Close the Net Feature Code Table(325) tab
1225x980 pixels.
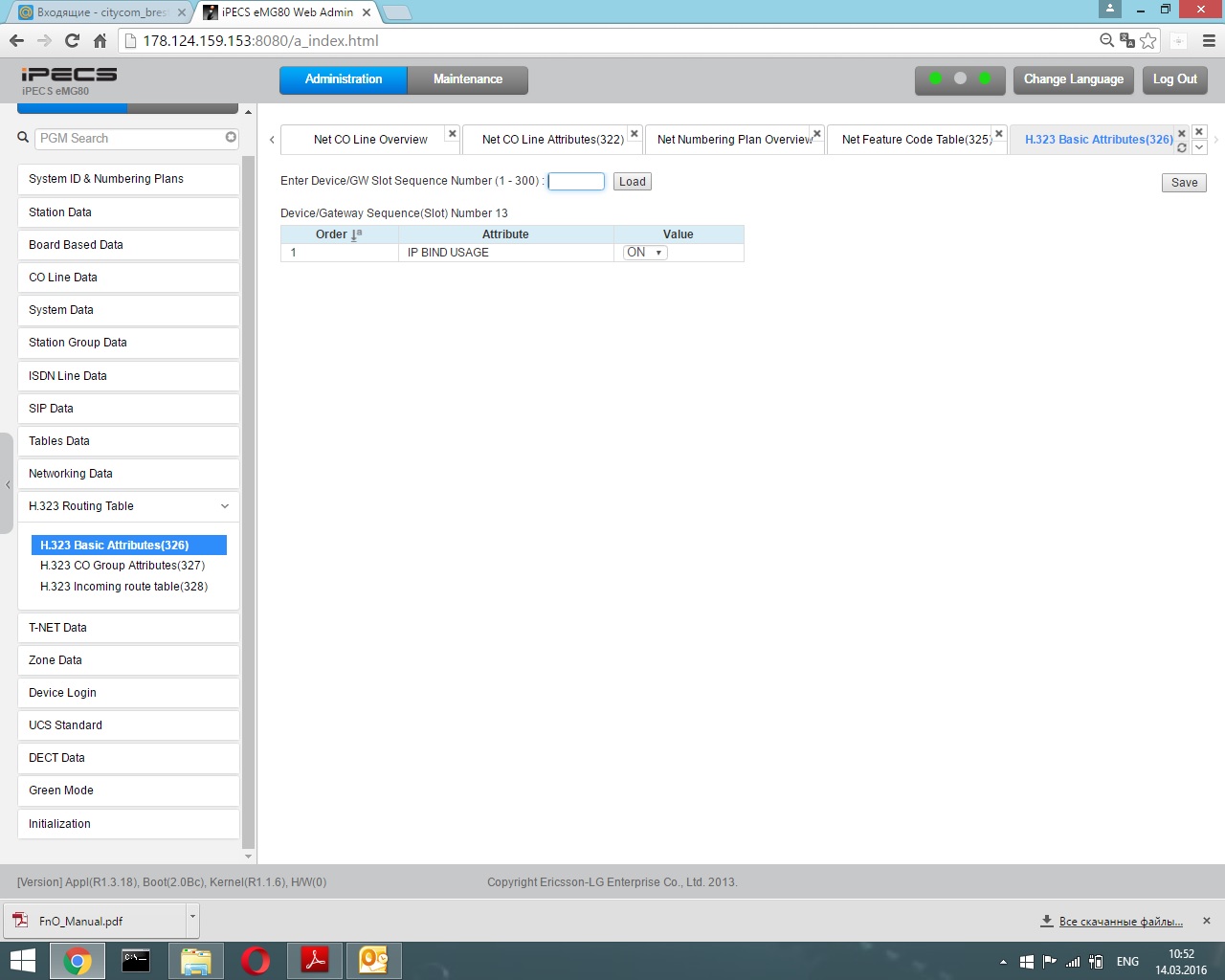[x=999, y=133]
